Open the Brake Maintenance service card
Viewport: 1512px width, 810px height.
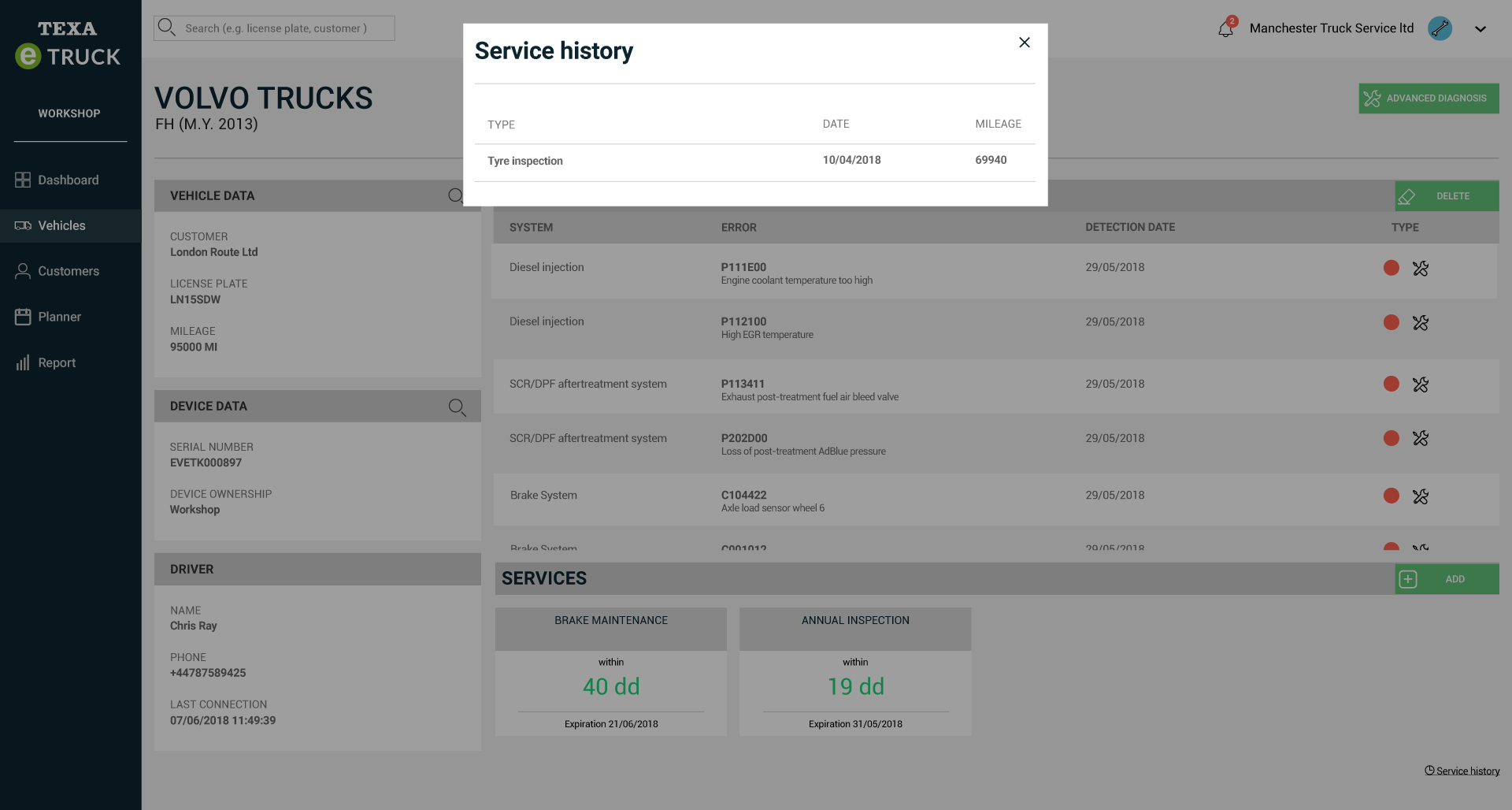610,671
